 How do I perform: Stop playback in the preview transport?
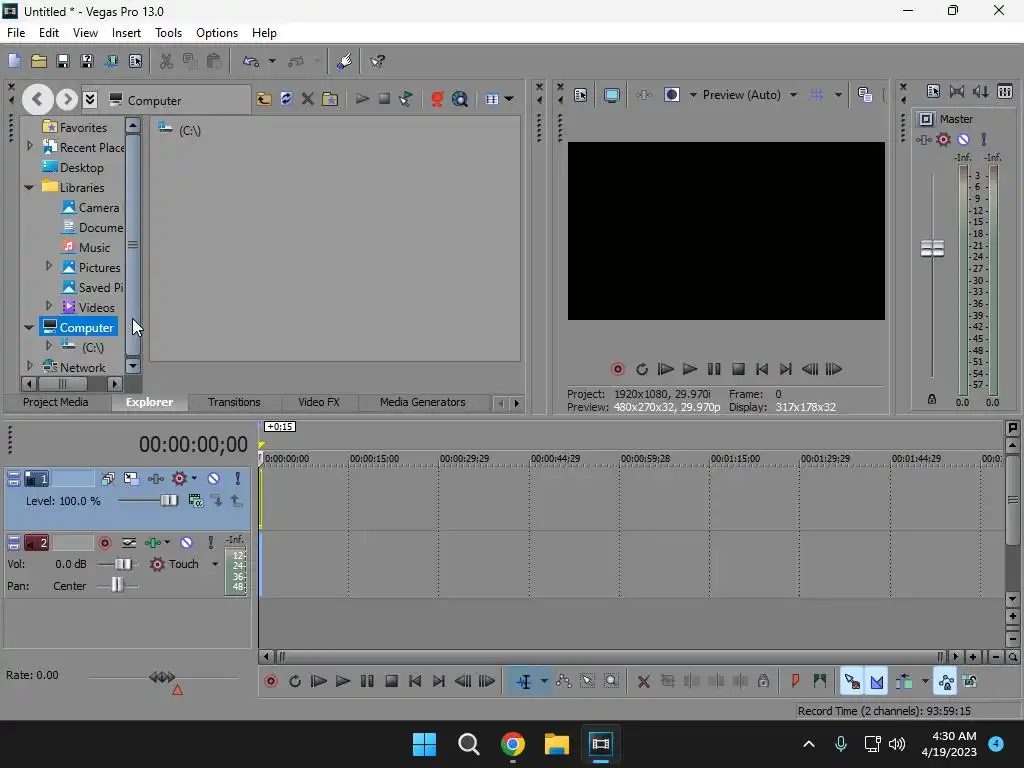(738, 369)
